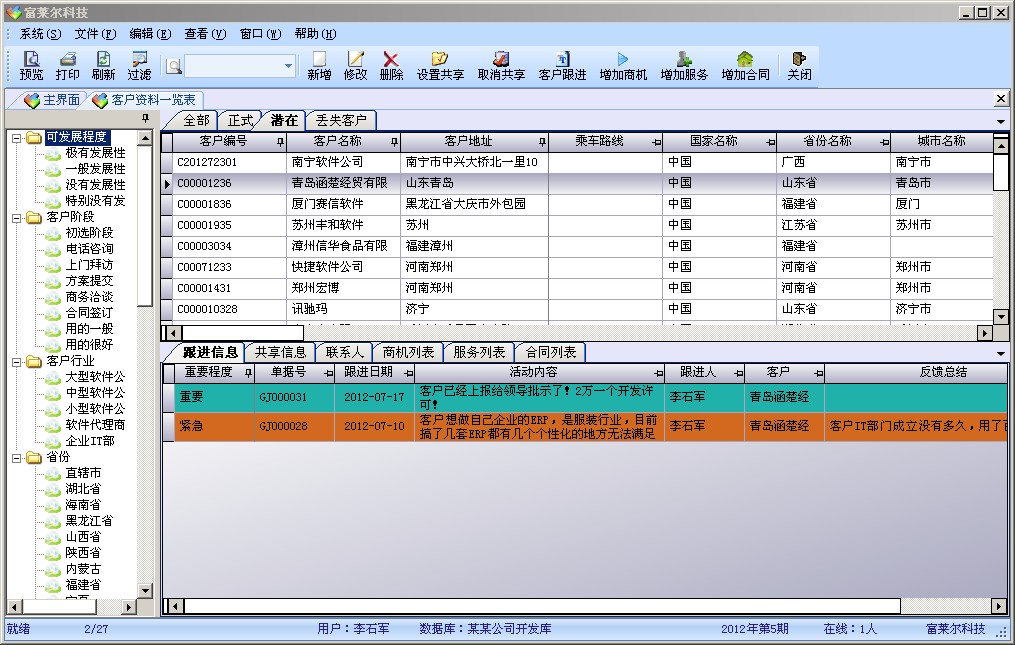
Task: Select 湖北省 in the province tree
Action: point(83,489)
